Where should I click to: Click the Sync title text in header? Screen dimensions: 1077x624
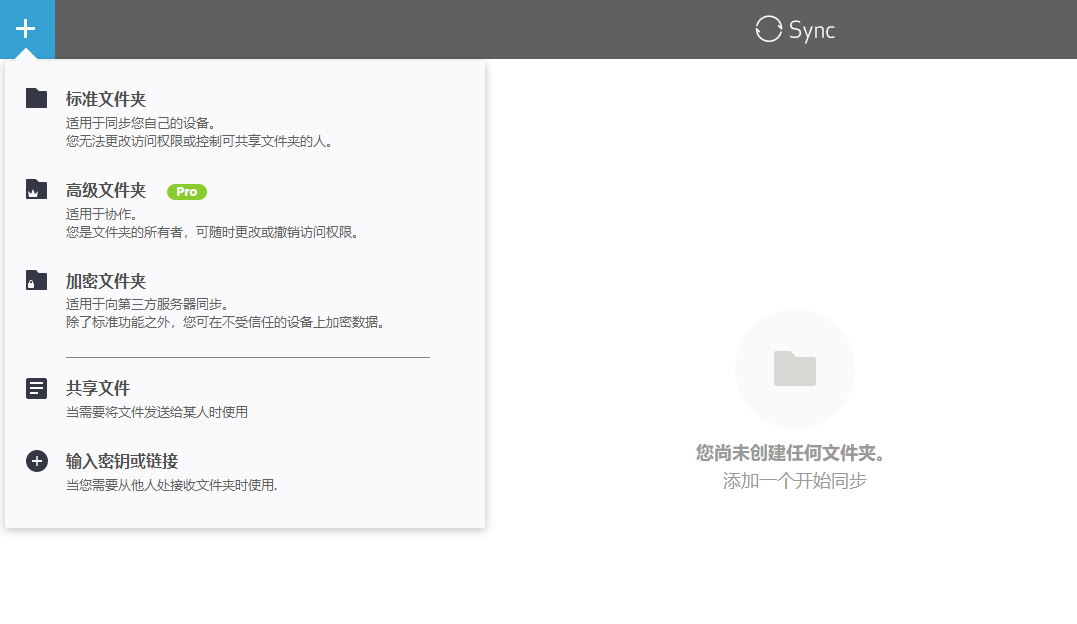[x=812, y=30]
